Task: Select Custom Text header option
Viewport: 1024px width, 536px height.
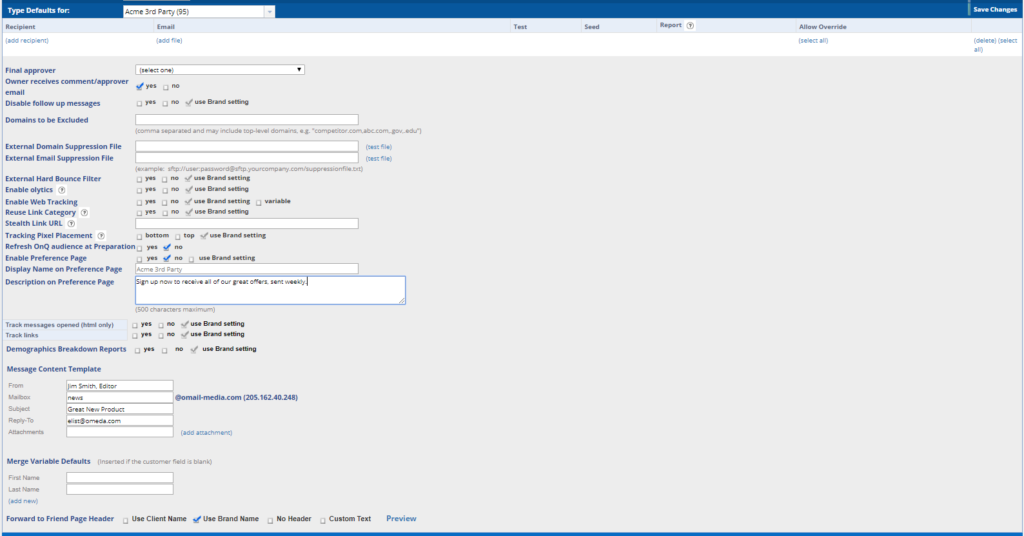Action: click(323, 520)
